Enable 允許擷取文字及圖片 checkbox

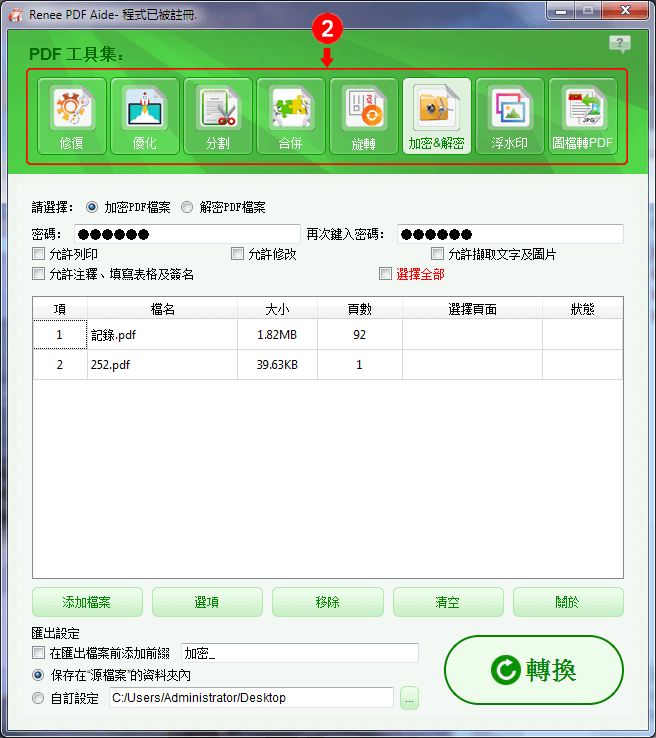coord(437,254)
